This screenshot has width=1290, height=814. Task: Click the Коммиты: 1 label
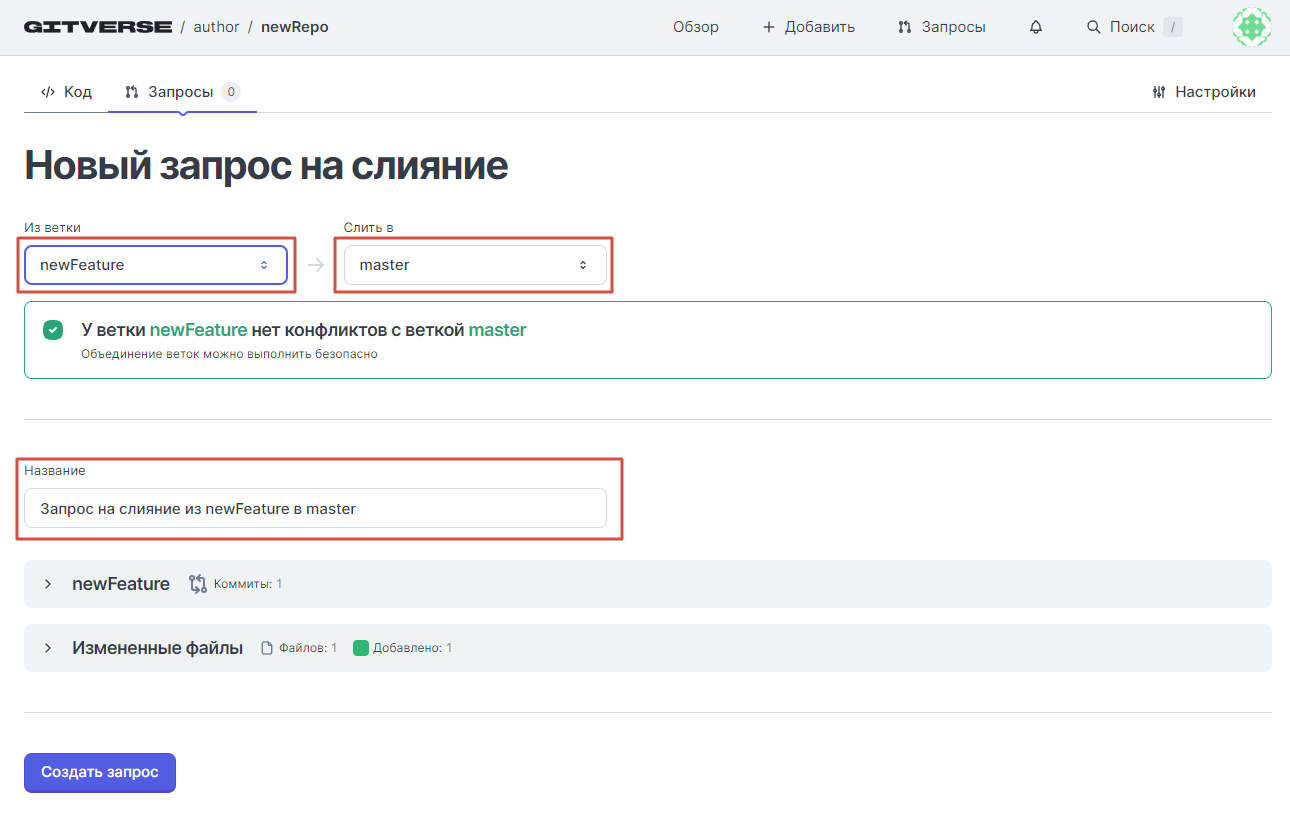[x=248, y=584]
